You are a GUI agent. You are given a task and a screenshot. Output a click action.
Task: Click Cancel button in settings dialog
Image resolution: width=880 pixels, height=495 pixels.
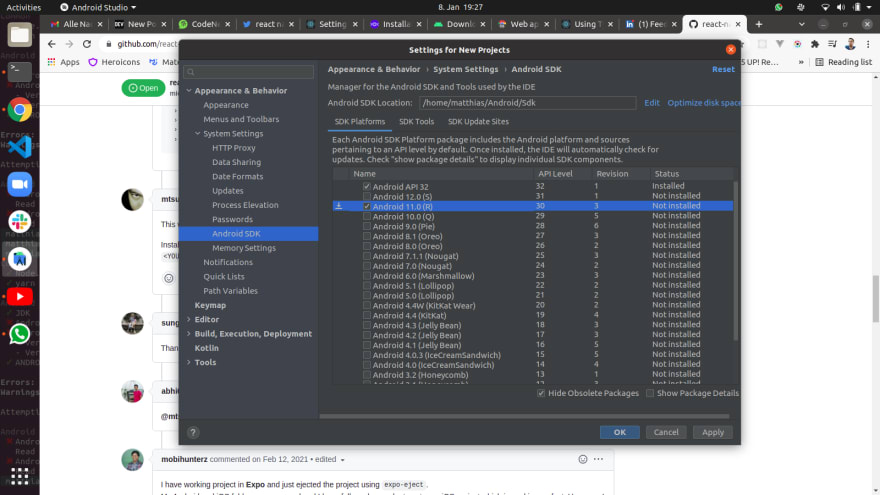666,432
